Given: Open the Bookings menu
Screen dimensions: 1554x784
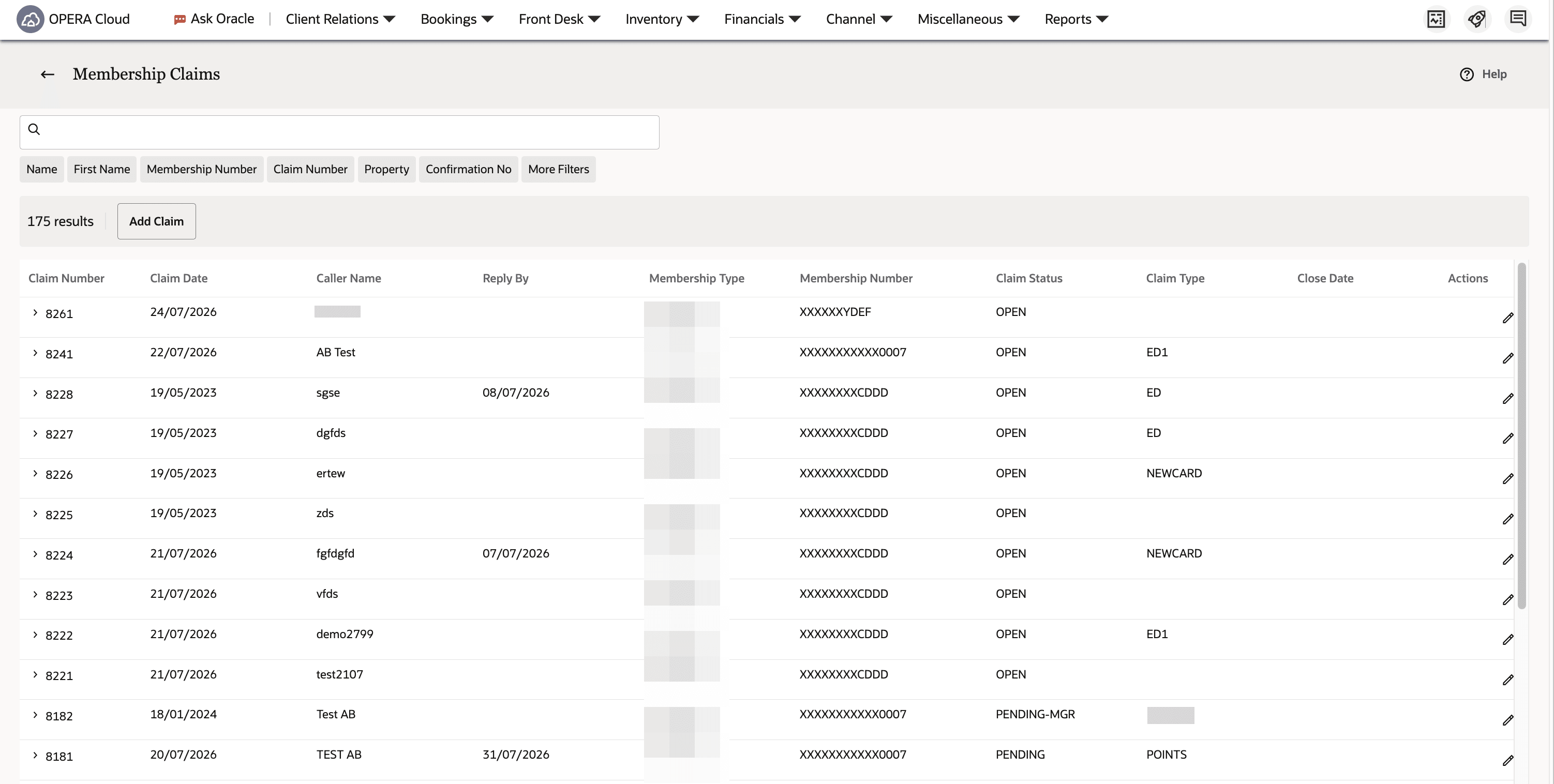Looking at the screenshot, I should (x=457, y=19).
